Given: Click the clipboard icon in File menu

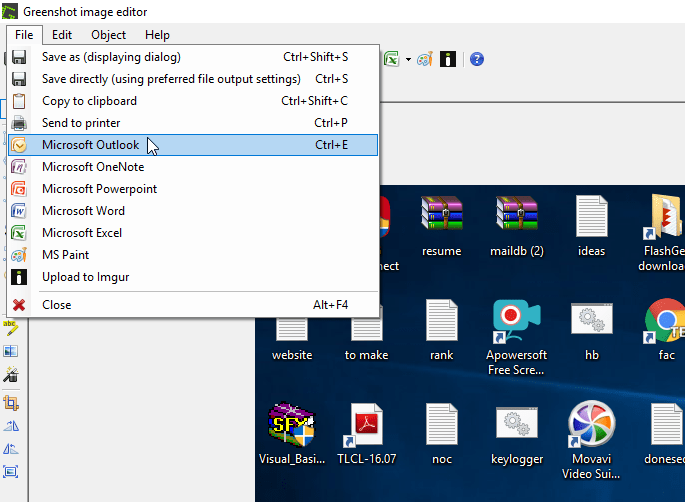Looking at the screenshot, I should point(19,101).
